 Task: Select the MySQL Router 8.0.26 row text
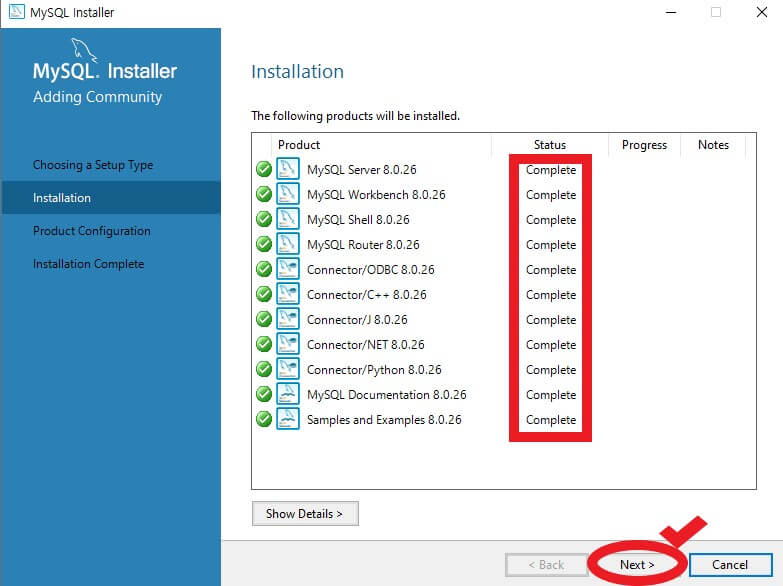pyautogui.click(x=363, y=245)
